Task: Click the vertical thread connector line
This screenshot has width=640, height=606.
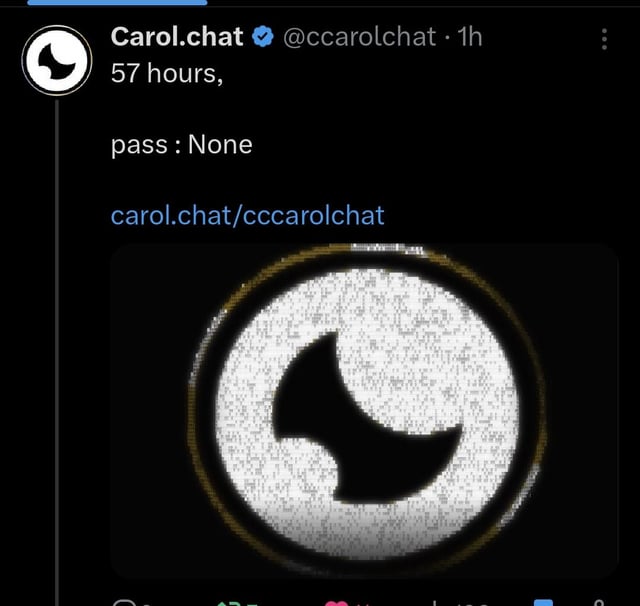Action: [57, 353]
